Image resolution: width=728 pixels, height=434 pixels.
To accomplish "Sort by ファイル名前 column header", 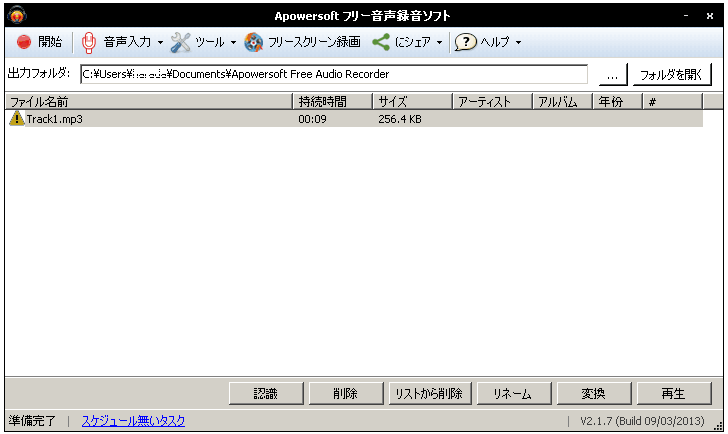I will [x=149, y=102].
